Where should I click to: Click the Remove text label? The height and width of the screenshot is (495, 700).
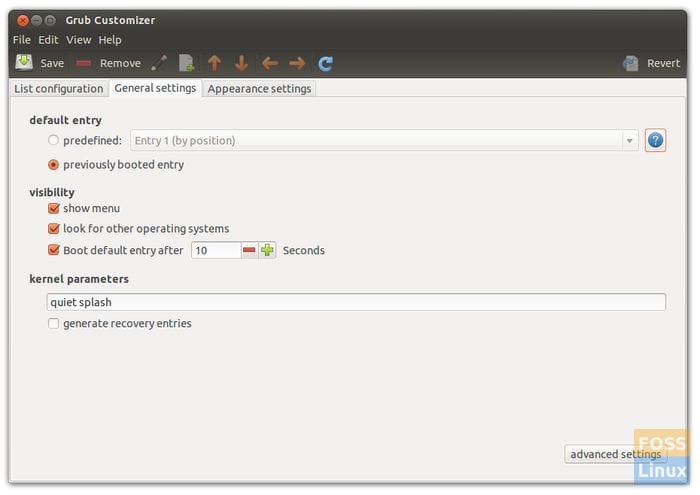(120, 63)
